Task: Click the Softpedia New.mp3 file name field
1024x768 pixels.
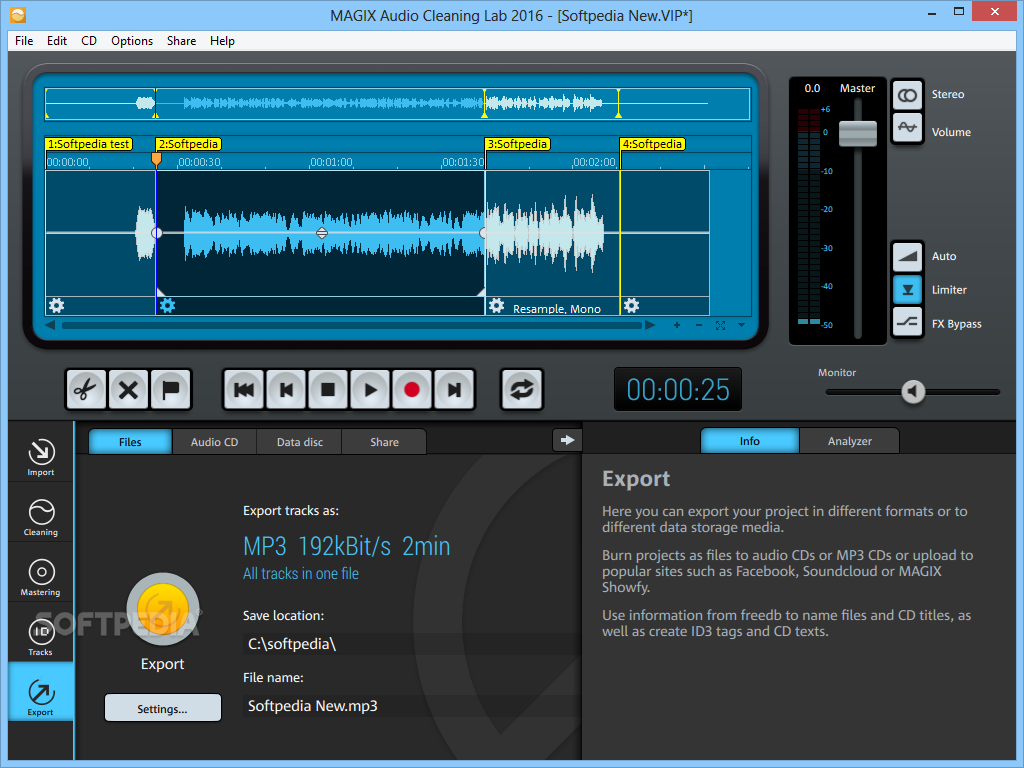Action: (411, 706)
